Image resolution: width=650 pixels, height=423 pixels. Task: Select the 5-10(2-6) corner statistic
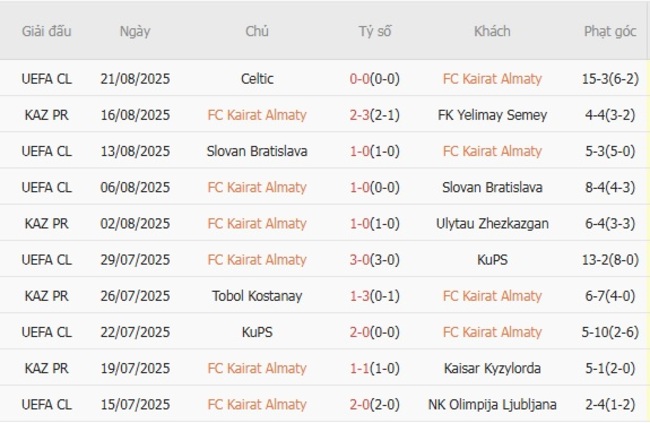point(610,332)
